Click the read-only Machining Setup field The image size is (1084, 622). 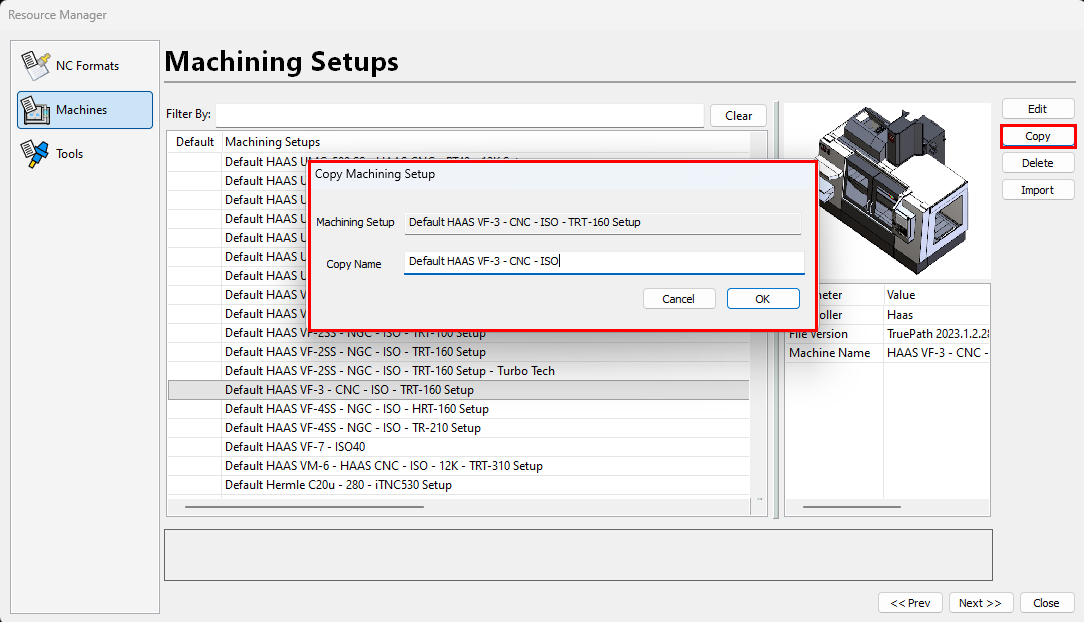(x=603, y=223)
